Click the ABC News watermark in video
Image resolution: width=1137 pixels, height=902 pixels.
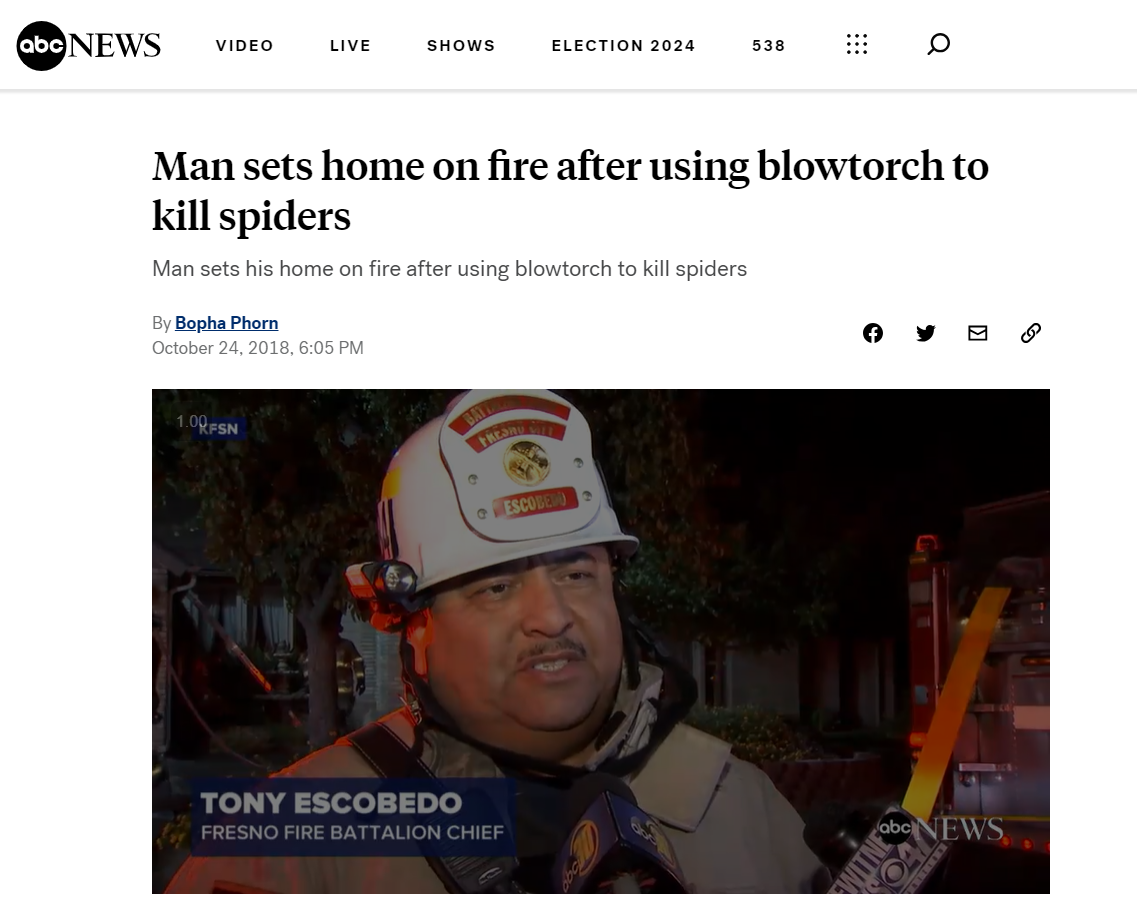pyautogui.click(x=940, y=829)
